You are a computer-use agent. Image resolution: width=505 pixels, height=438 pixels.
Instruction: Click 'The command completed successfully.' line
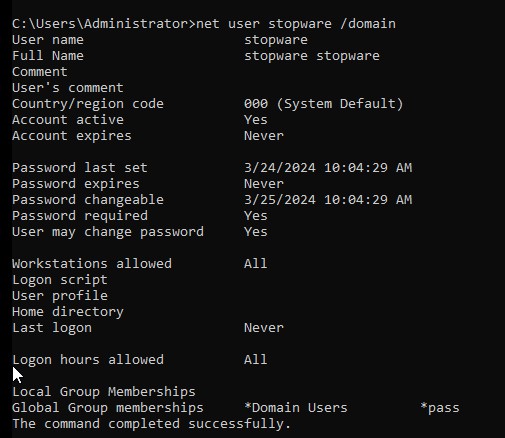point(152,424)
